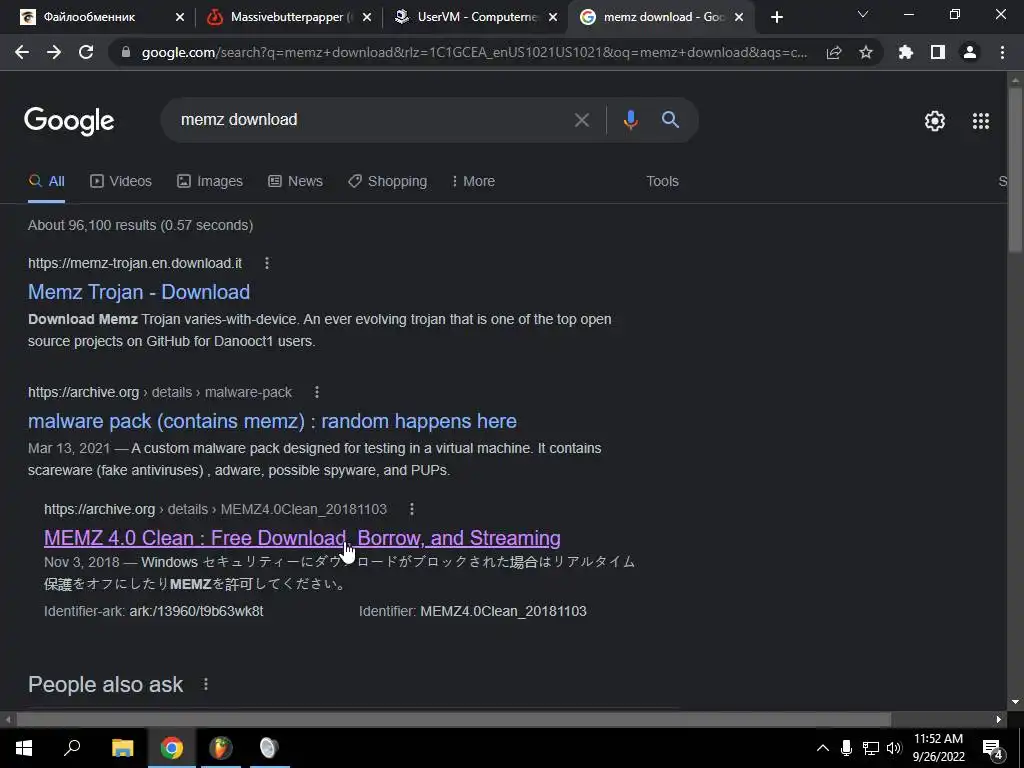The height and width of the screenshot is (768, 1024).
Task: Open options beside People also ask
Action: [x=206, y=684]
